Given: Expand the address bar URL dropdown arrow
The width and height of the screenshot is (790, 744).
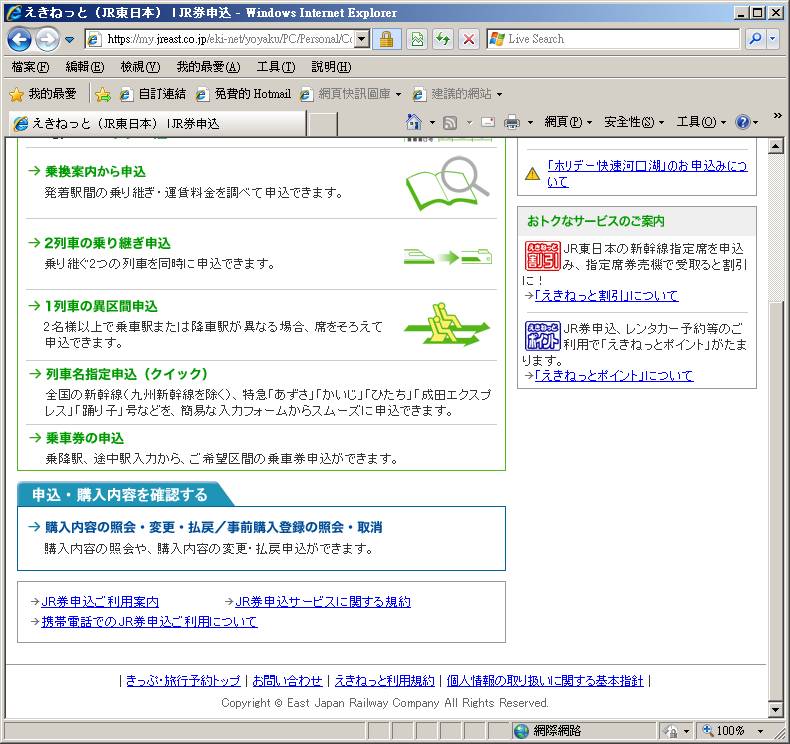Looking at the screenshot, I should (x=362, y=39).
